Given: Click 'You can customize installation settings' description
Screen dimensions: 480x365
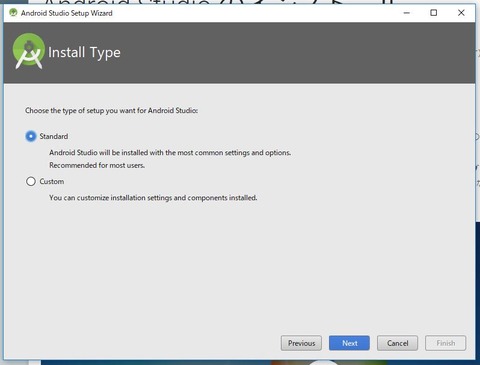Looking at the screenshot, I should [x=153, y=198].
